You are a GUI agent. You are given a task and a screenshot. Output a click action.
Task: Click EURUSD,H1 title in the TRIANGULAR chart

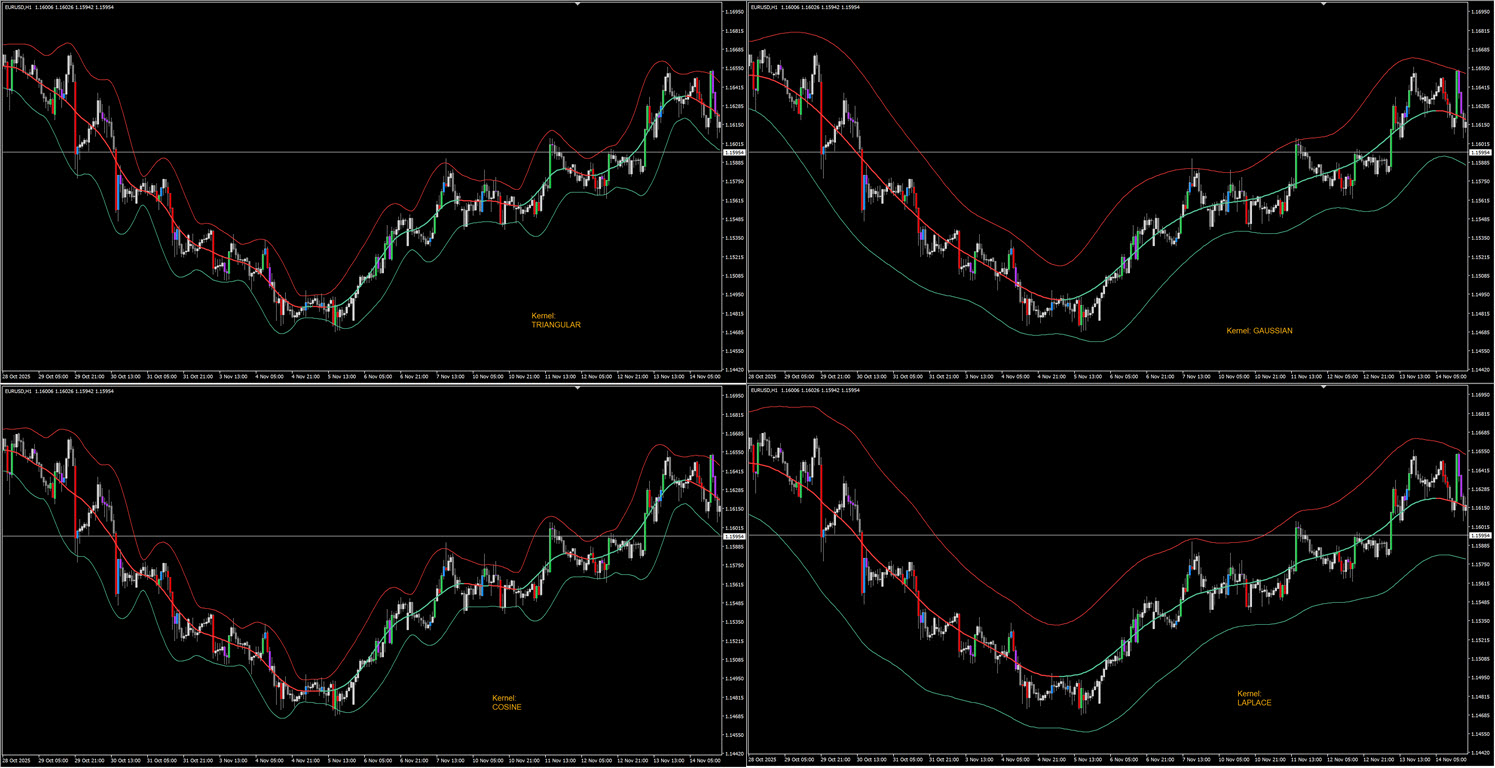click(18, 7)
